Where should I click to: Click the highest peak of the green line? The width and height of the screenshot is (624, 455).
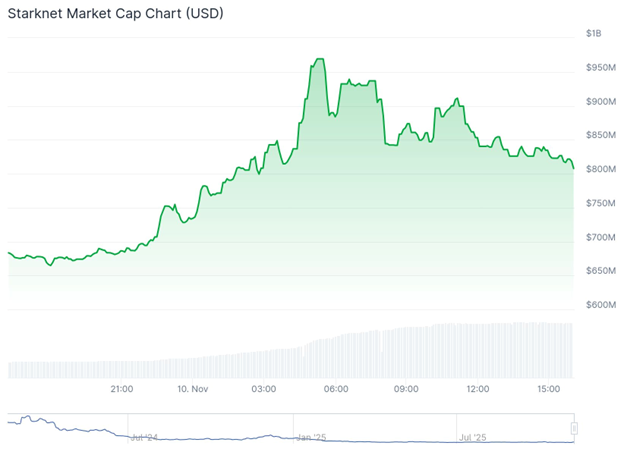click(319, 60)
